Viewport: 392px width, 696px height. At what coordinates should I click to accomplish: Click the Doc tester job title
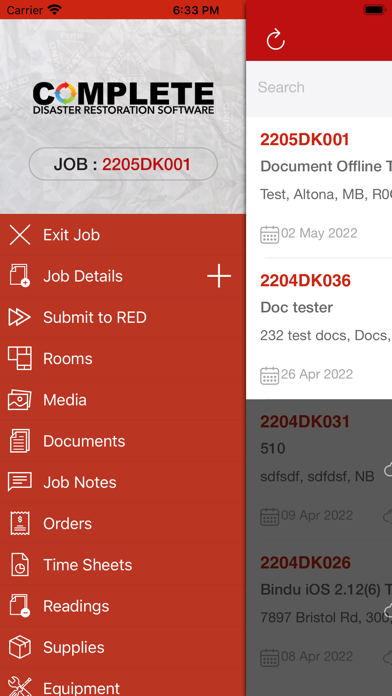click(297, 307)
